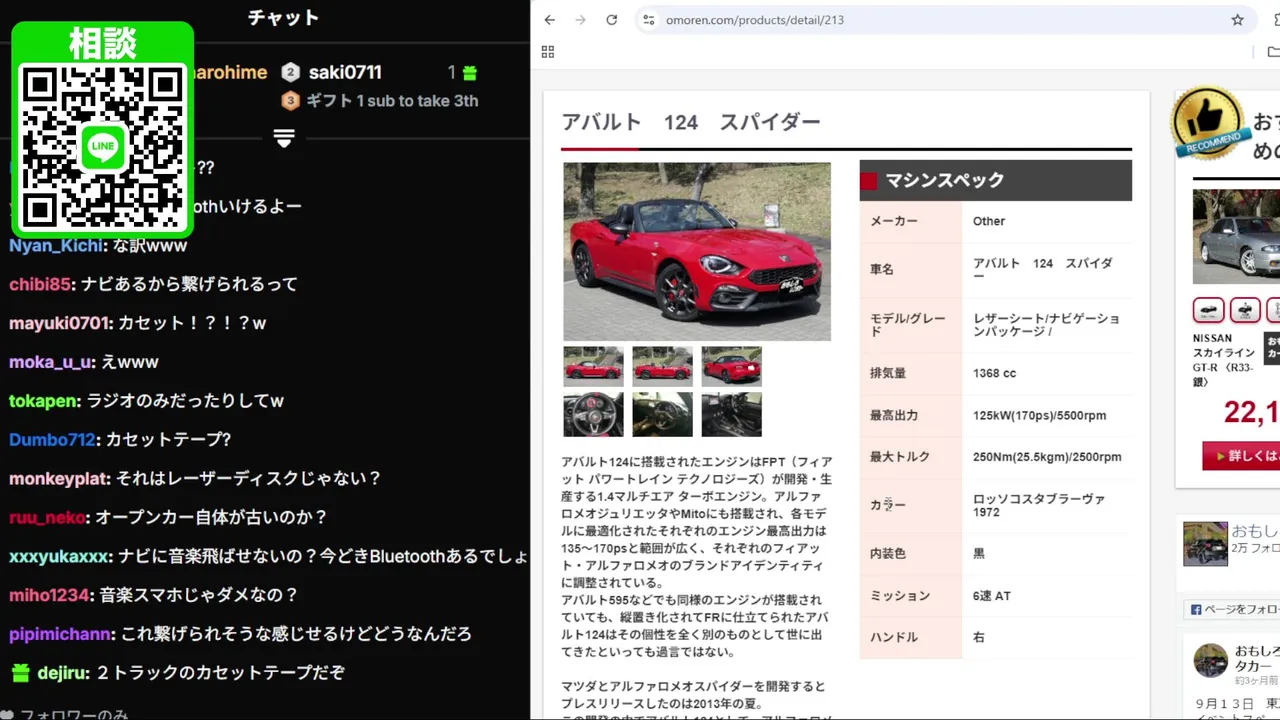Screen dimensions: 1280x720
Task: Open site information icon in address bar
Action: pos(648,20)
